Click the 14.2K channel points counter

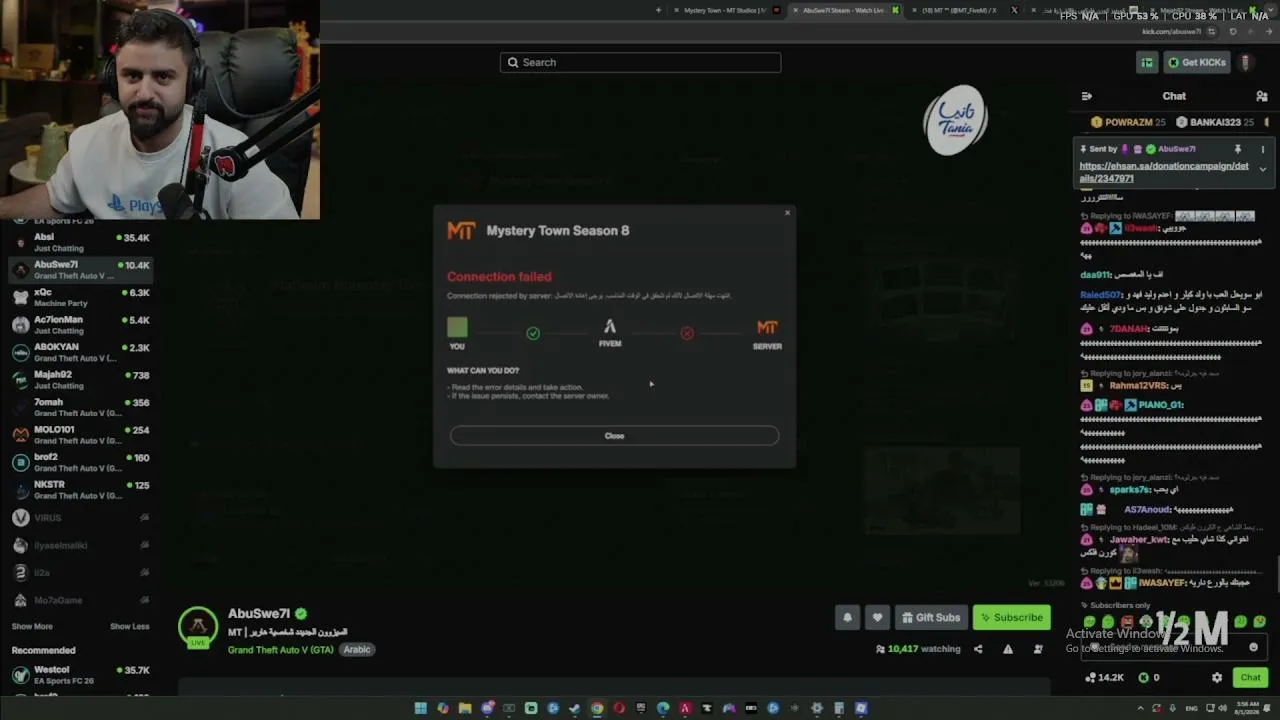pyautogui.click(x=1105, y=677)
